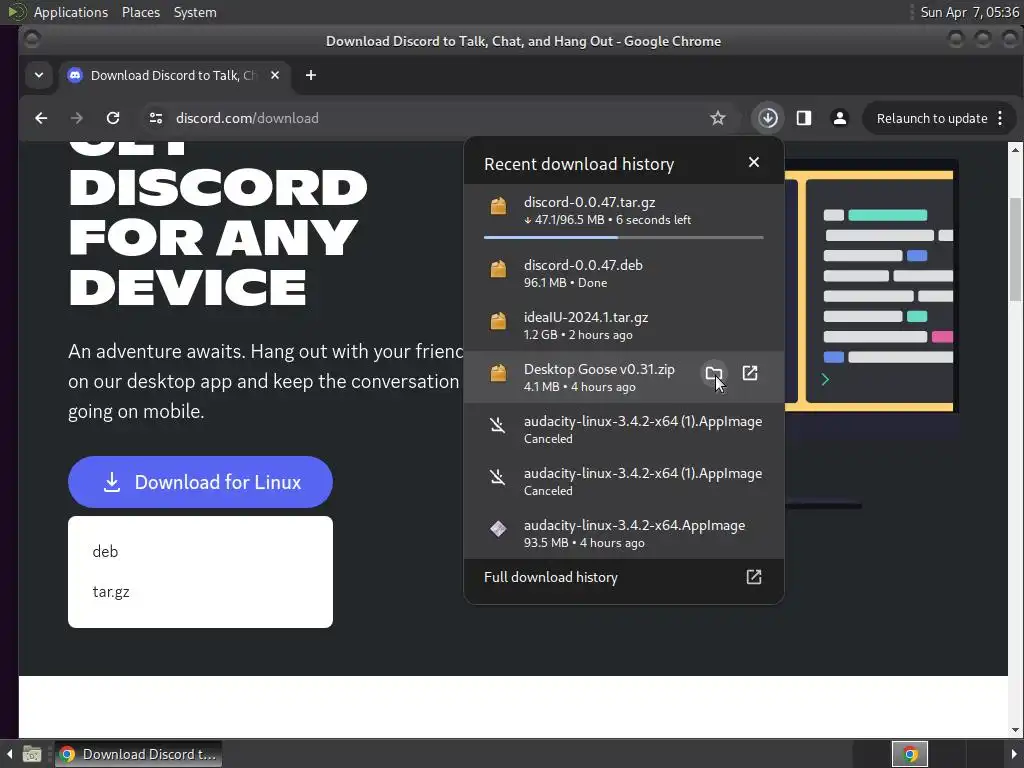Select the Download Discord browser tab

tap(174, 75)
